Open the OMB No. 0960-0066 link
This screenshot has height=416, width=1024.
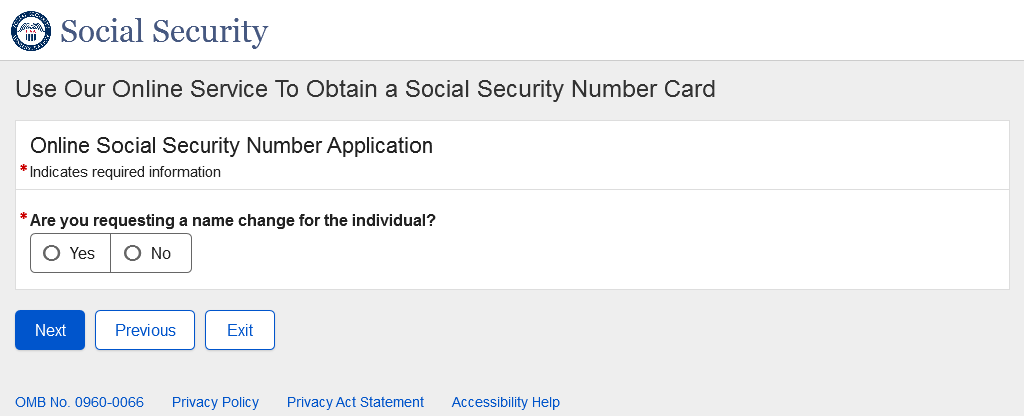(x=79, y=402)
